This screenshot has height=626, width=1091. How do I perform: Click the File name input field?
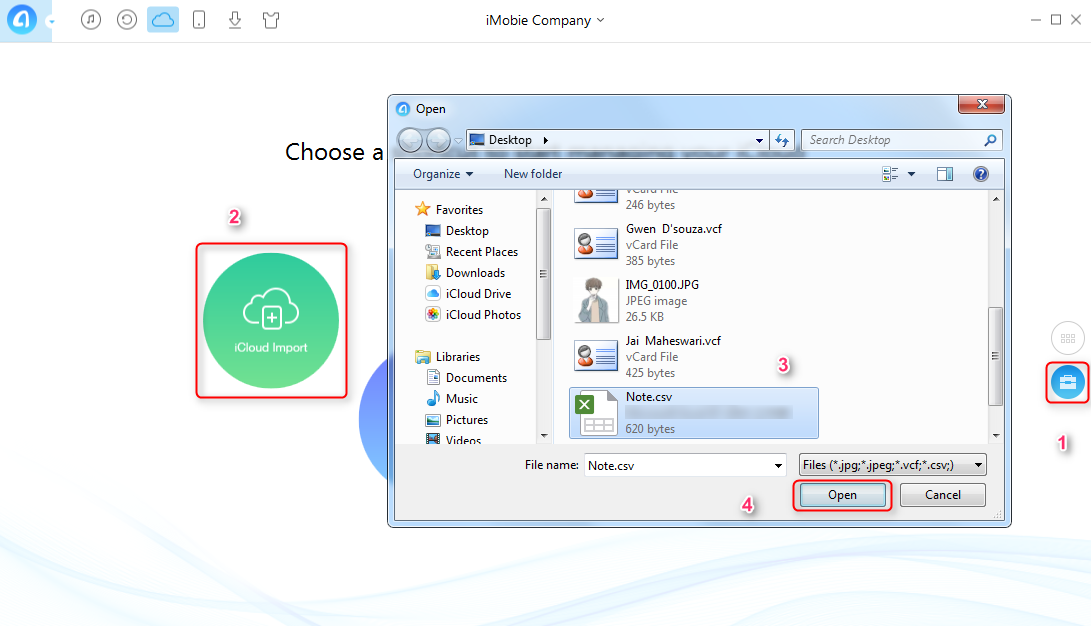click(677, 465)
